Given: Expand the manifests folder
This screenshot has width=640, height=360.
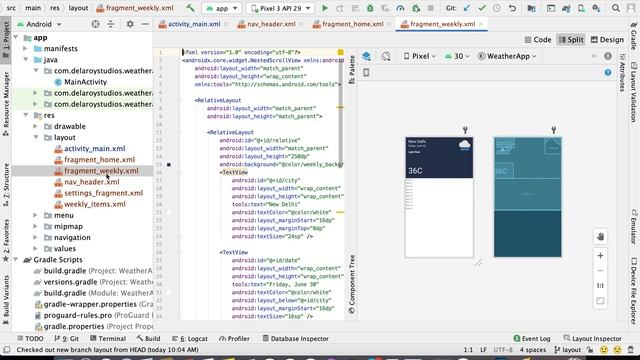Looking at the screenshot, I should click(x=25, y=49).
